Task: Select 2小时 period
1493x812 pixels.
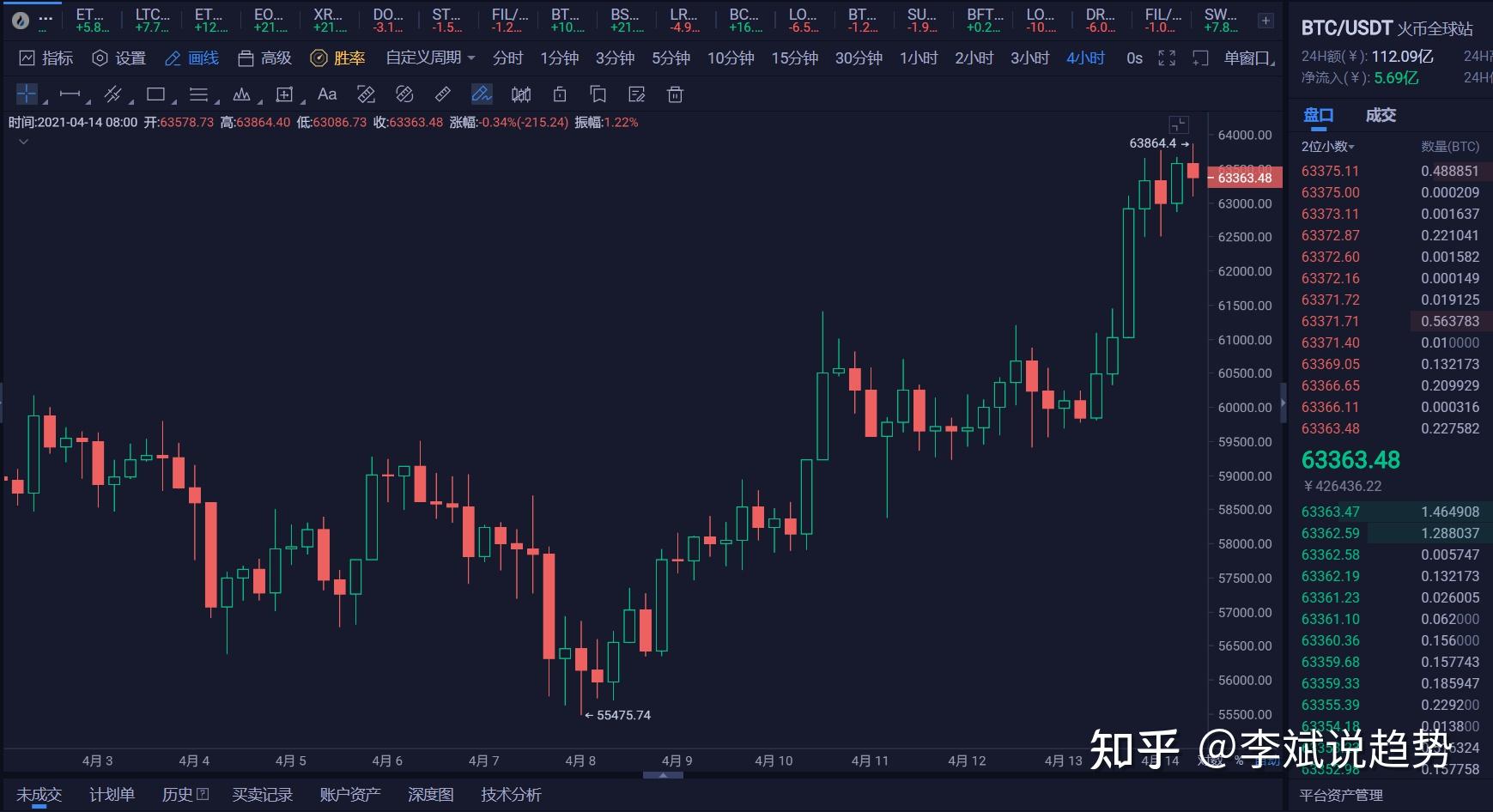Action: (974, 58)
